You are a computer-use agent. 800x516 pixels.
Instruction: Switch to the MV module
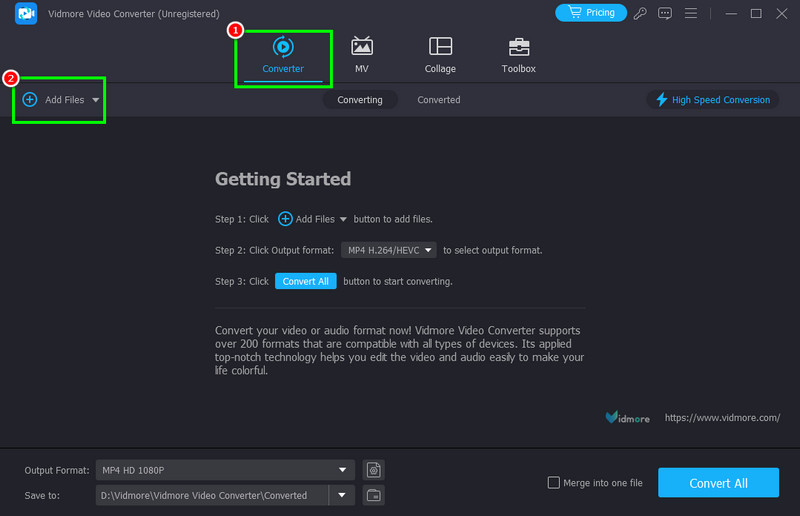(361, 48)
